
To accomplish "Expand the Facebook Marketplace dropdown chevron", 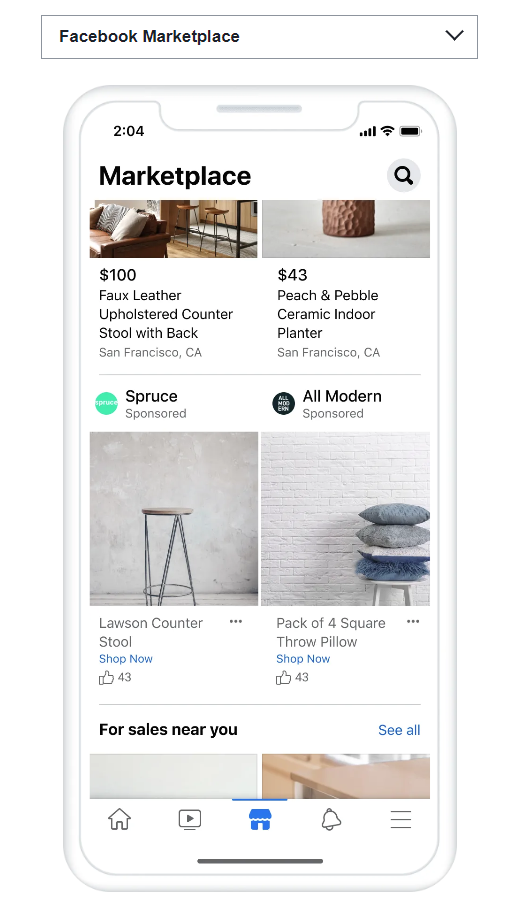I will [x=454, y=36].
